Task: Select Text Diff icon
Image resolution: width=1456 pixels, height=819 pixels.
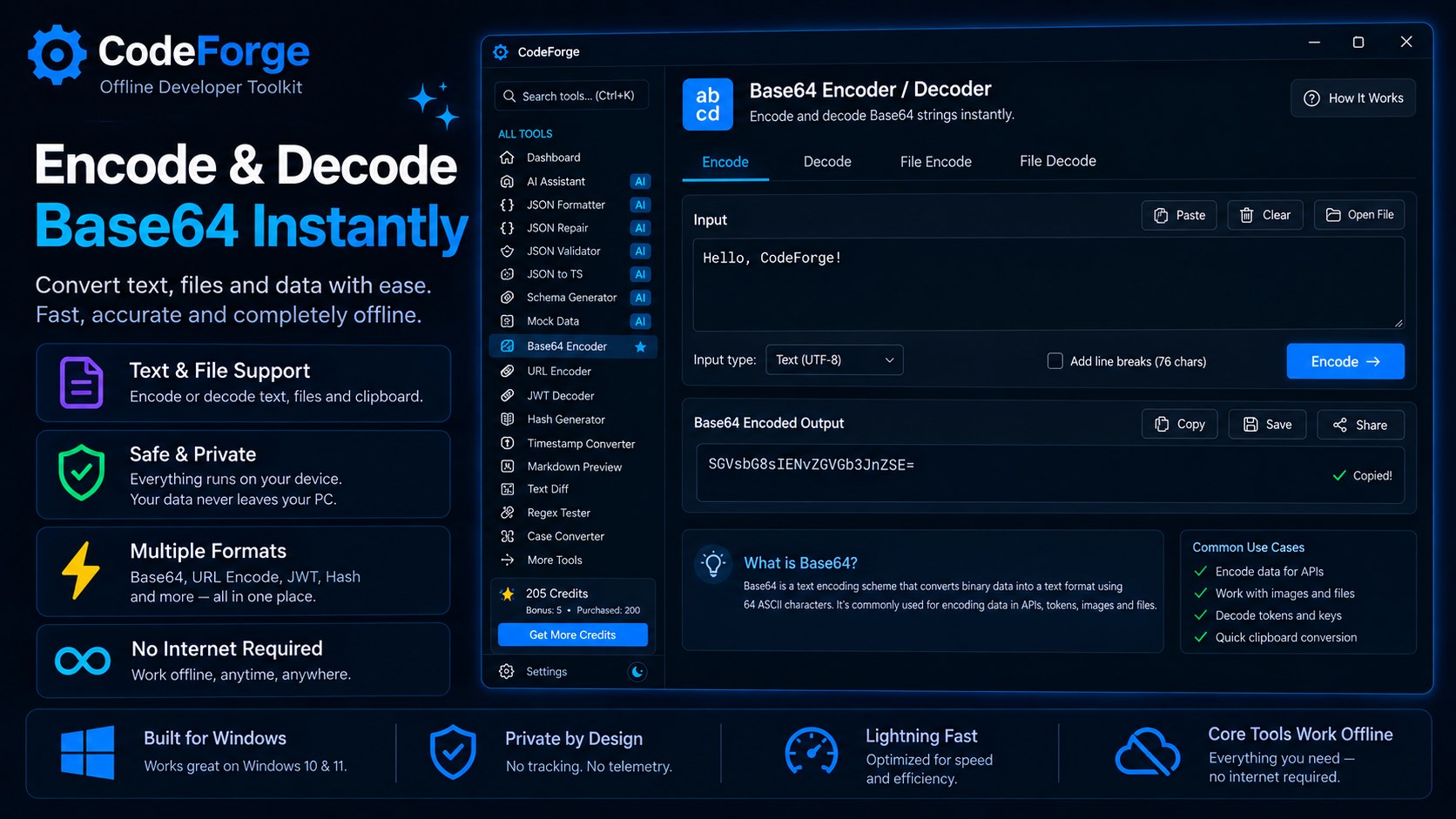Action: coord(507,489)
